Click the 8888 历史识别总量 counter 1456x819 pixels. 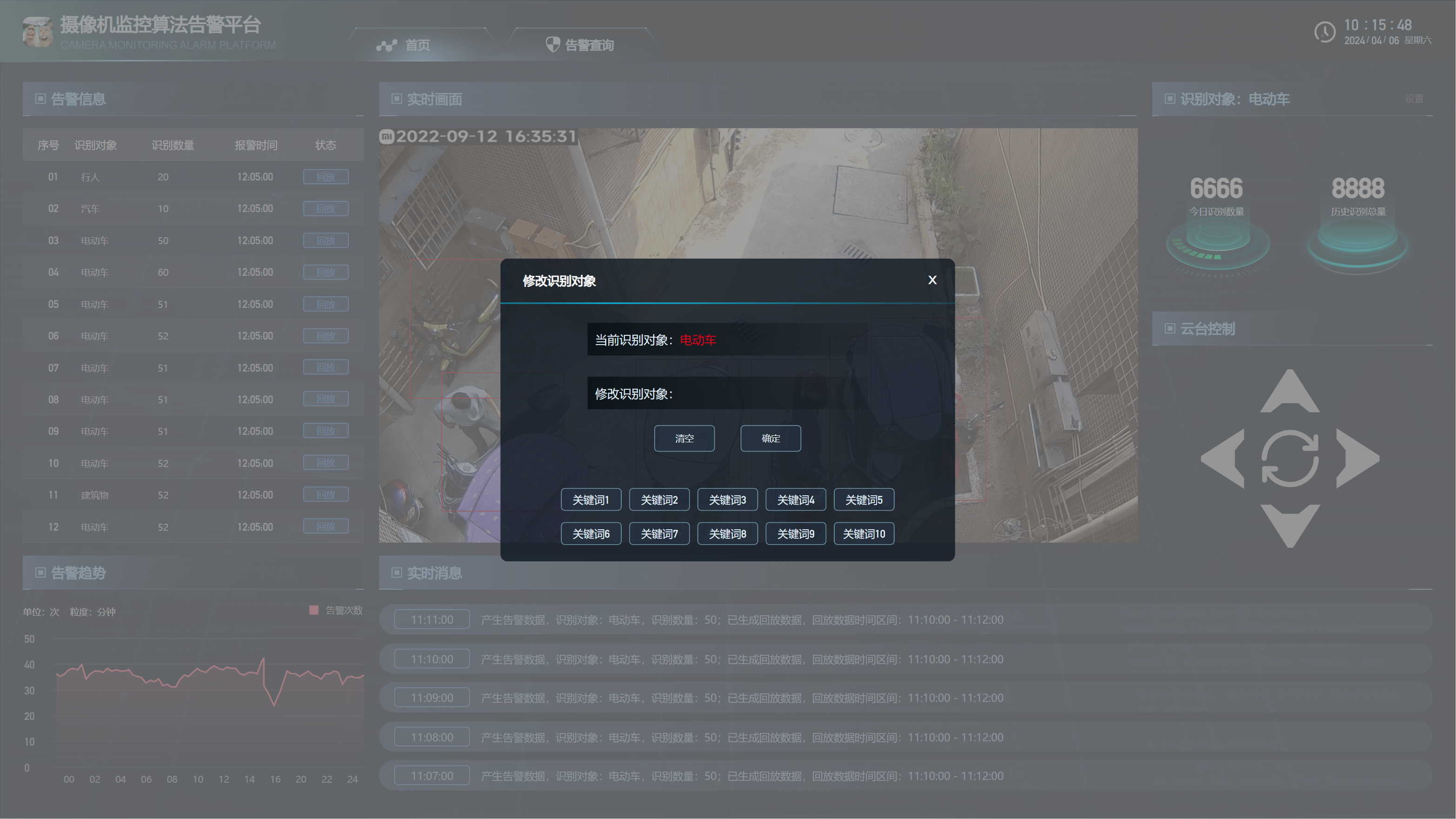click(1358, 189)
